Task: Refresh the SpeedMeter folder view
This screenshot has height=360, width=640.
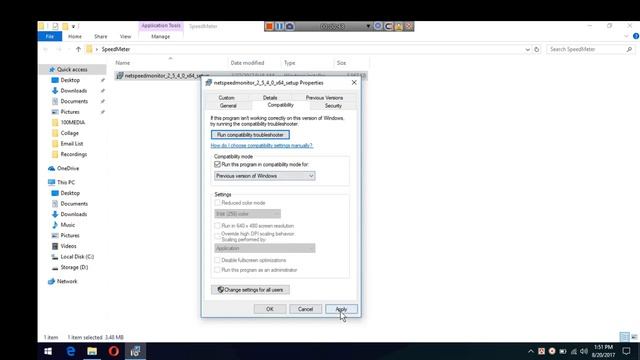Action: [536, 49]
